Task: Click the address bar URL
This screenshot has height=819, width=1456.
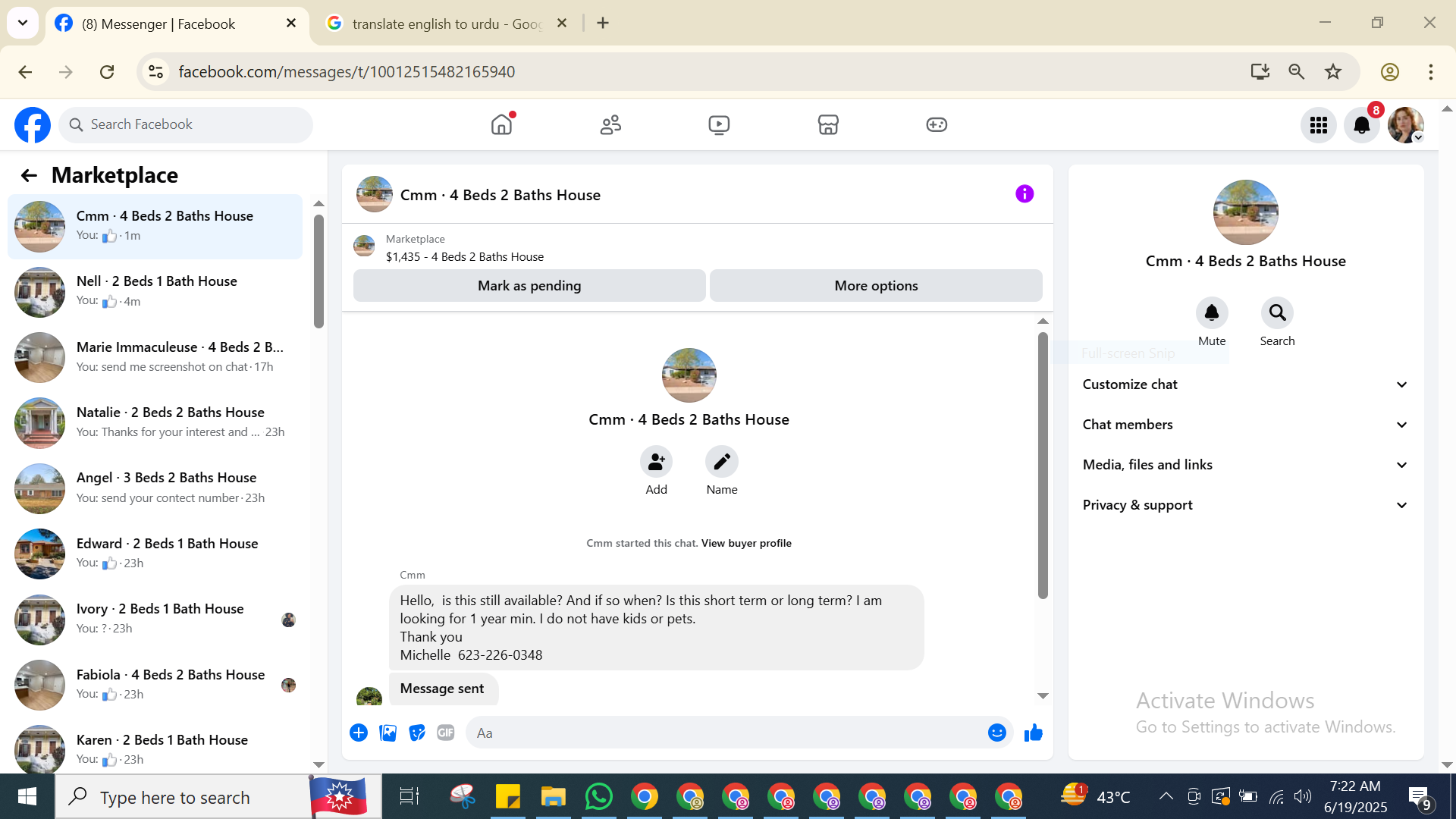Action: [x=347, y=72]
